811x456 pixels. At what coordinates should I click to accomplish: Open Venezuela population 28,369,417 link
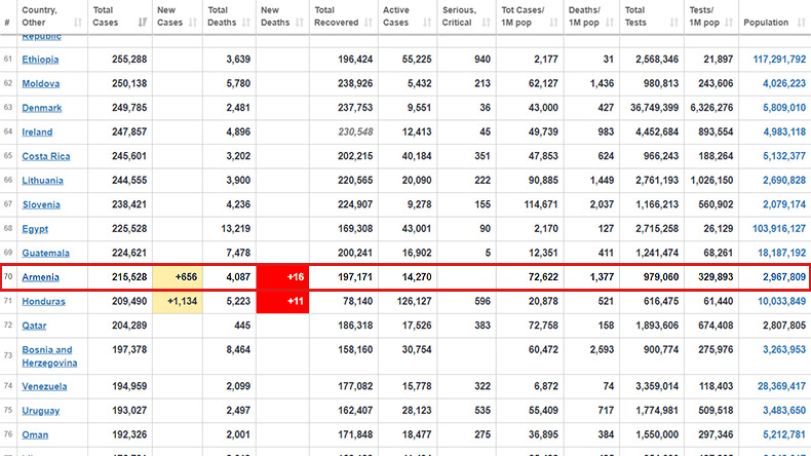[x=782, y=386]
